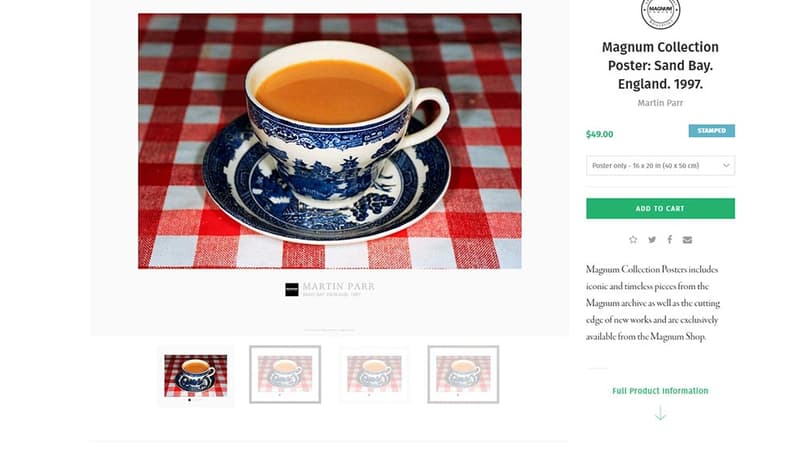Click the $49.00 price
This screenshot has width=800, height=450.
point(600,134)
